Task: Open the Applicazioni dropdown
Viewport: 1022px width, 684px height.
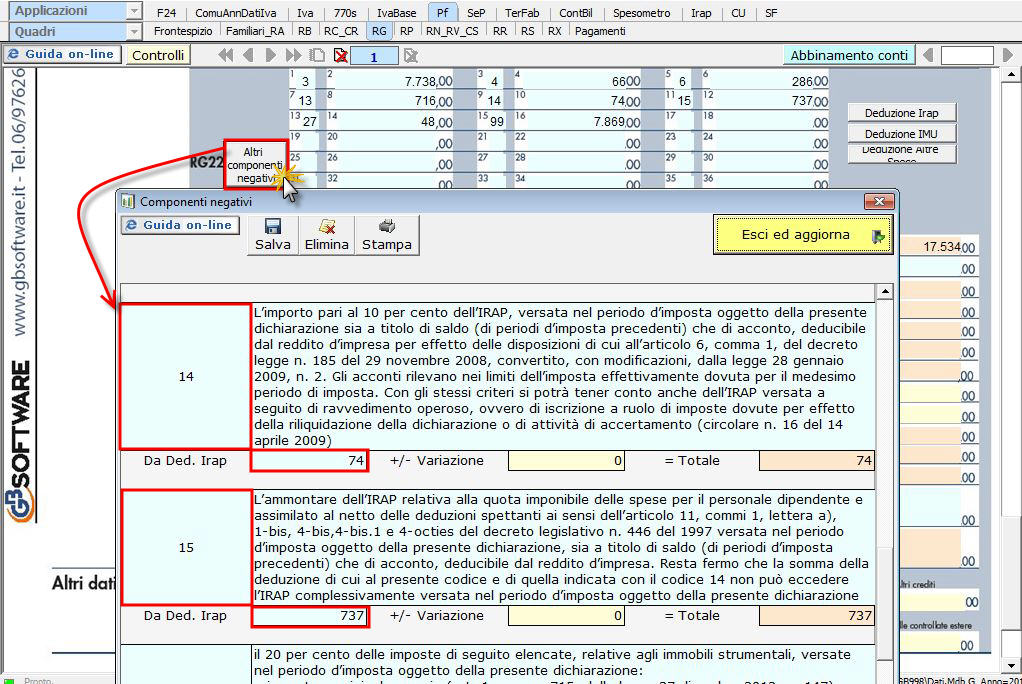Action: click(x=134, y=11)
